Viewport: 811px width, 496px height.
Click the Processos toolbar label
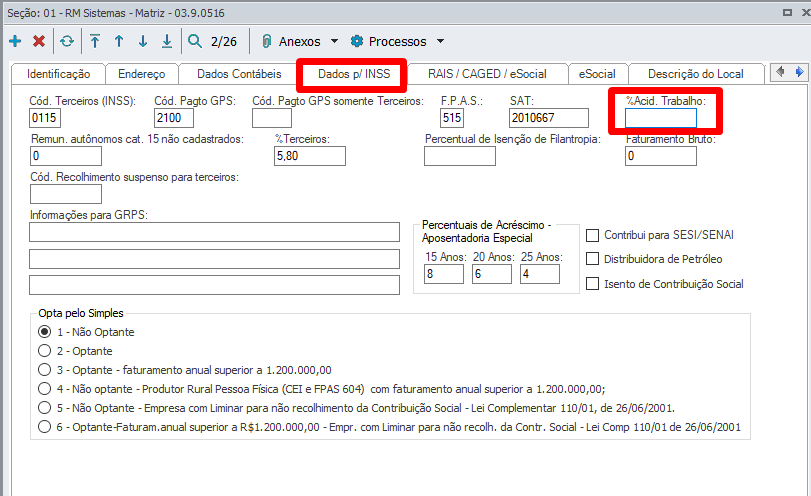click(x=397, y=41)
